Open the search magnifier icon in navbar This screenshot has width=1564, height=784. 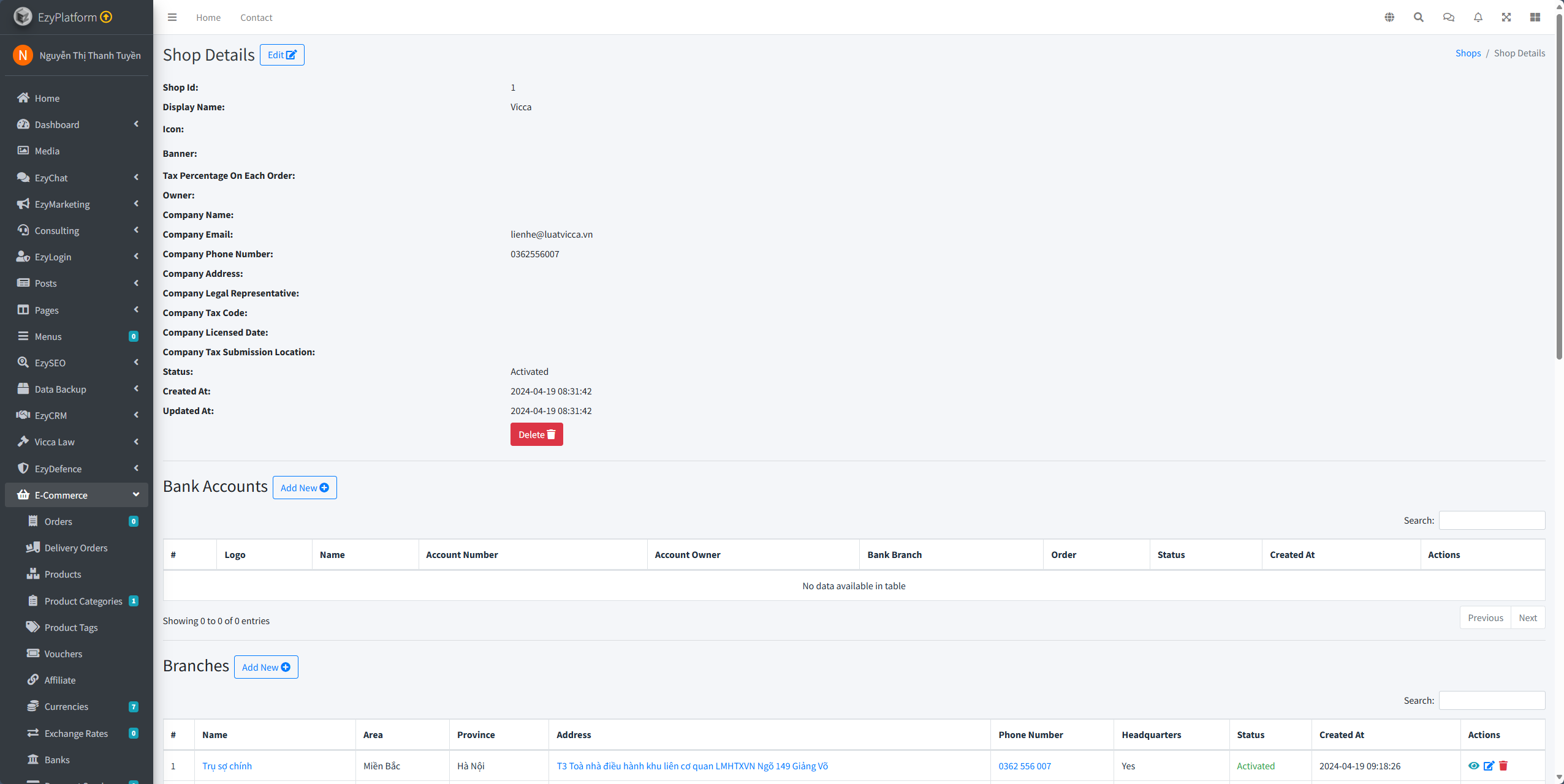point(1419,17)
